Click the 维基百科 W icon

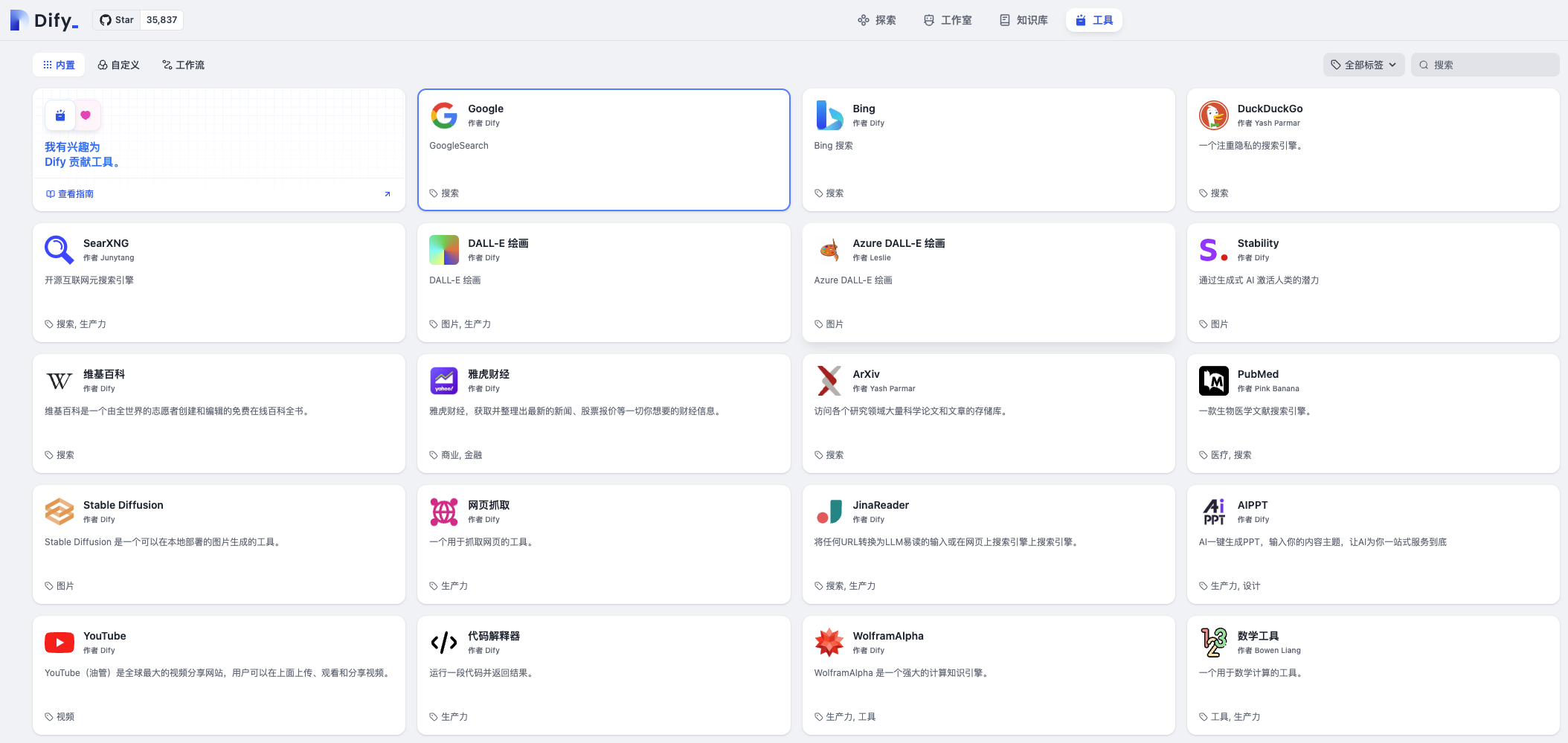60,381
